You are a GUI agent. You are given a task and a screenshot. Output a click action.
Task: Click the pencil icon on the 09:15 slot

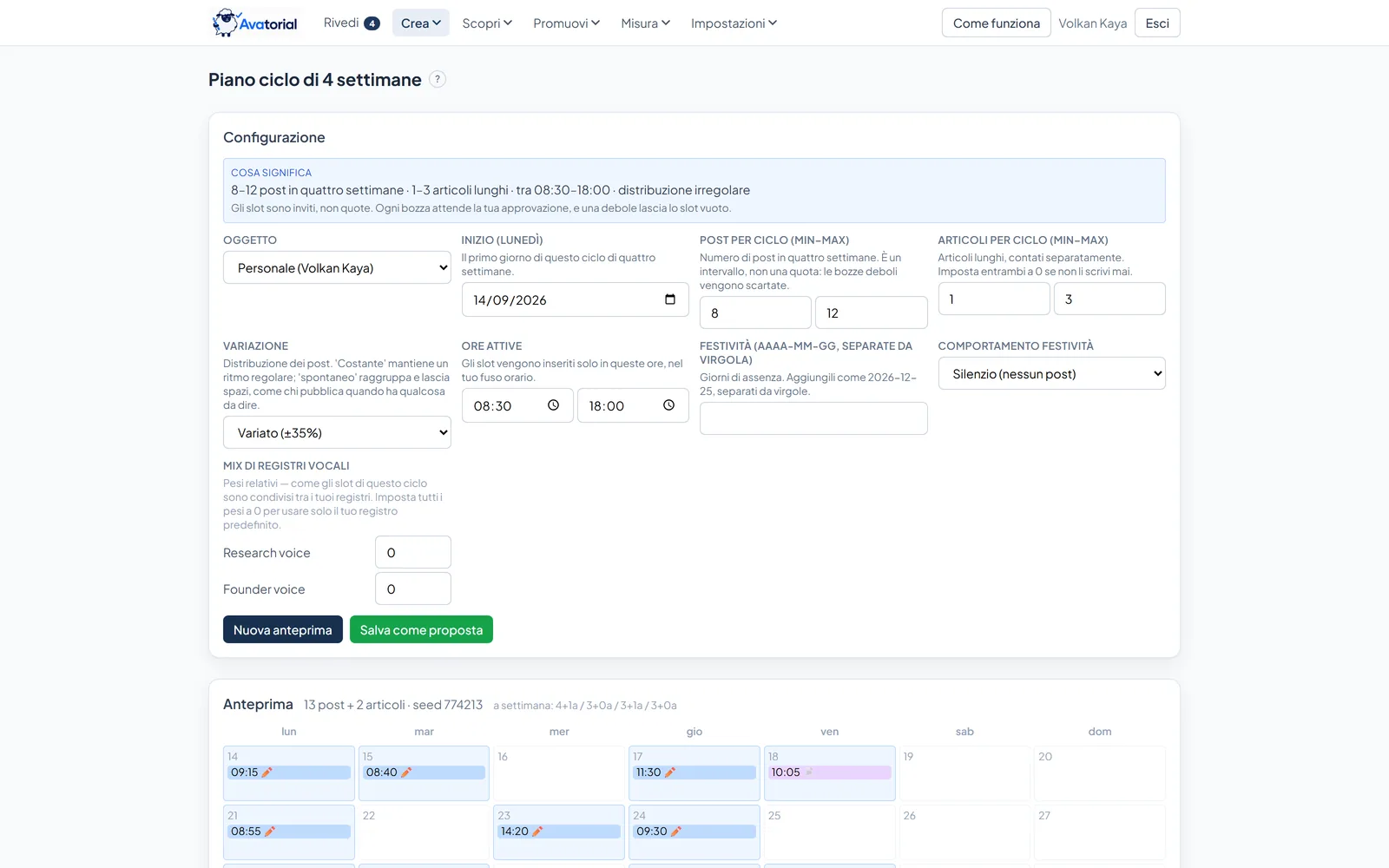click(x=267, y=773)
